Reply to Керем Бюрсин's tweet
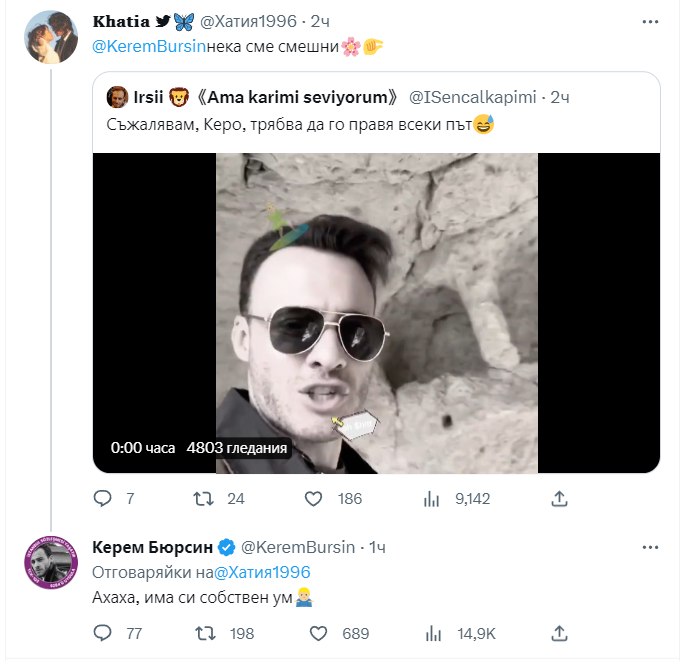Viewport: 681px width, 661px height. coord(102,633)
